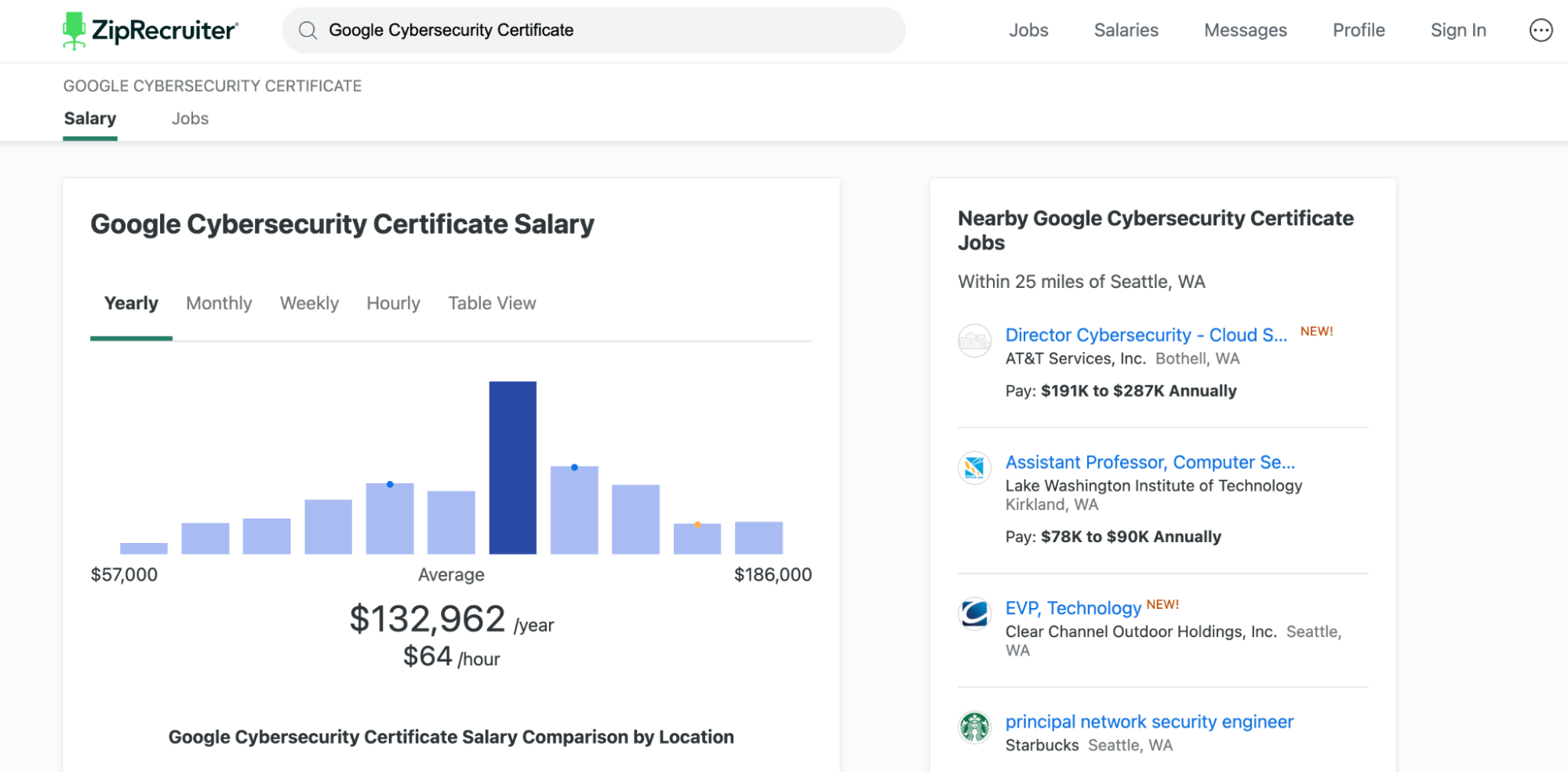Open the more options ellipsis icon
The width and height of the screenshot is (1568, 772).
[x=1541, y=31]
